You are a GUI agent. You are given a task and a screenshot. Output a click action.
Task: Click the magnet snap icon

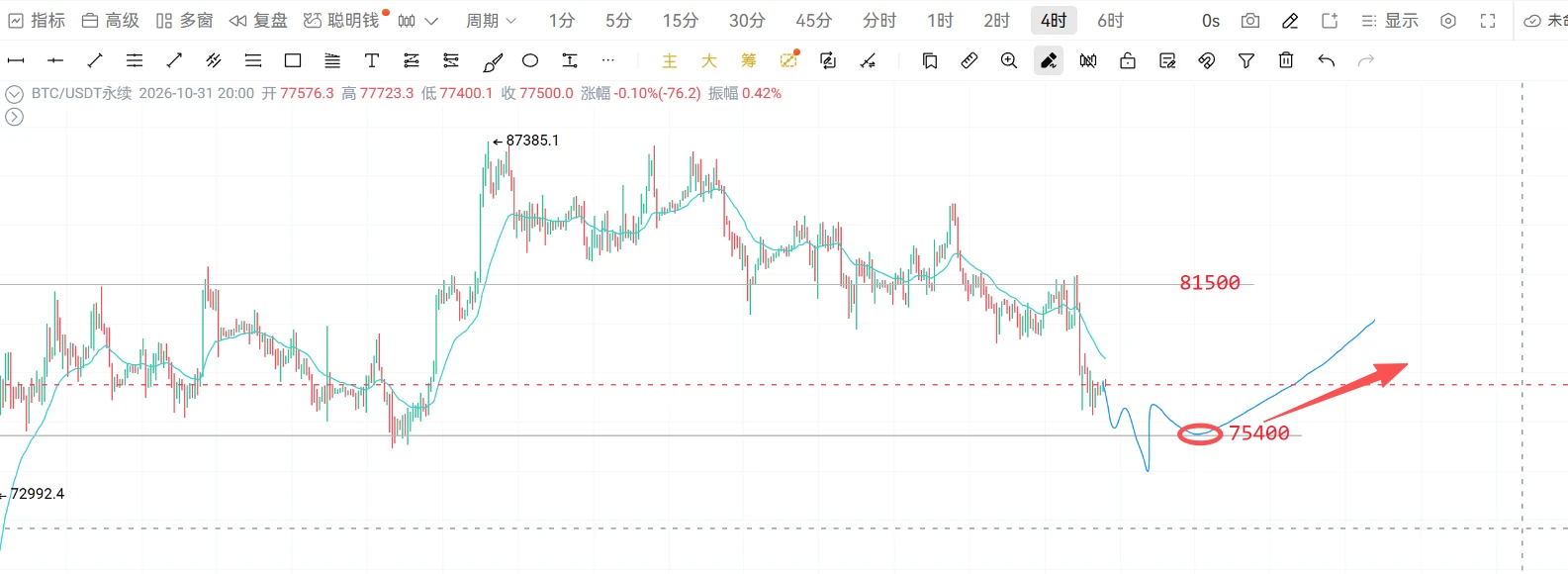point(1207,61)
